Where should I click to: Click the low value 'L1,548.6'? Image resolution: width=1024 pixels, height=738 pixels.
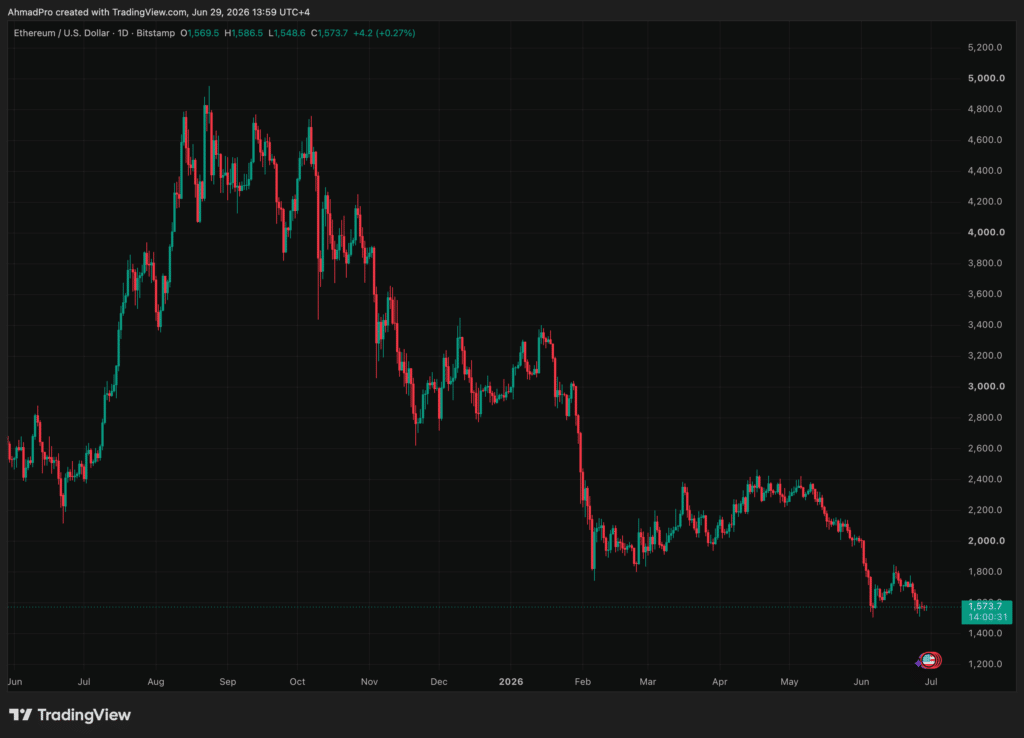[x=287, y=33]
